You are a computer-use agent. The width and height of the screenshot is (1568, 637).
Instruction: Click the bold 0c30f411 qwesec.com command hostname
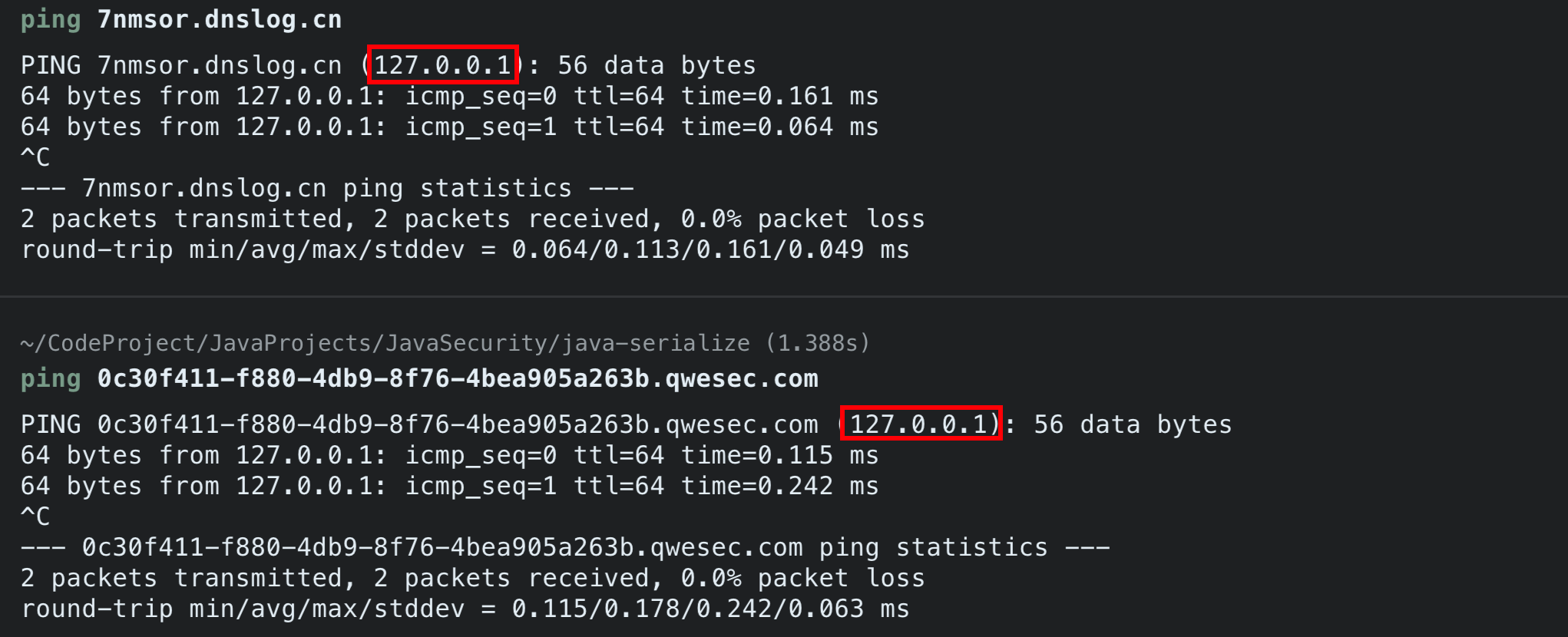click(458, 378)
